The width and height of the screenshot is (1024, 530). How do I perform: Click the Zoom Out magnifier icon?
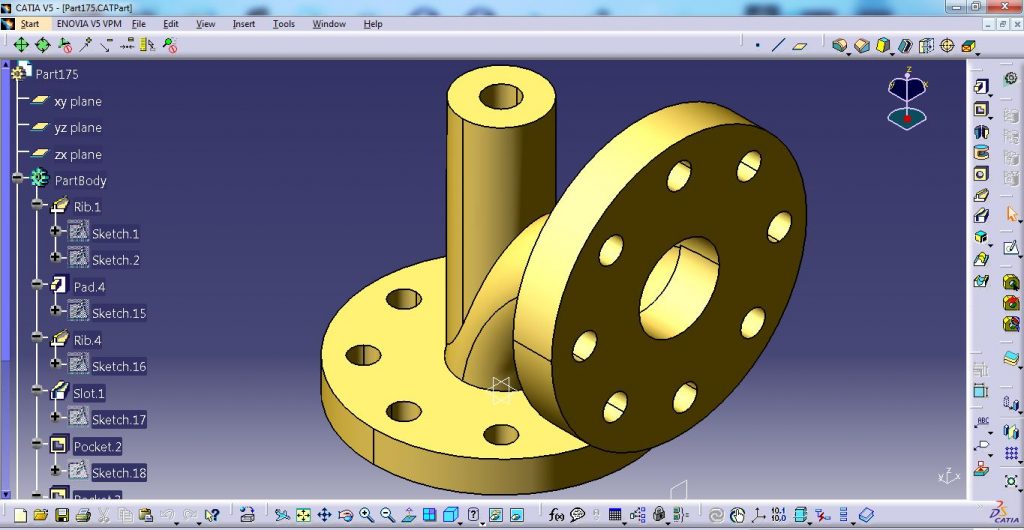(387, 515)
